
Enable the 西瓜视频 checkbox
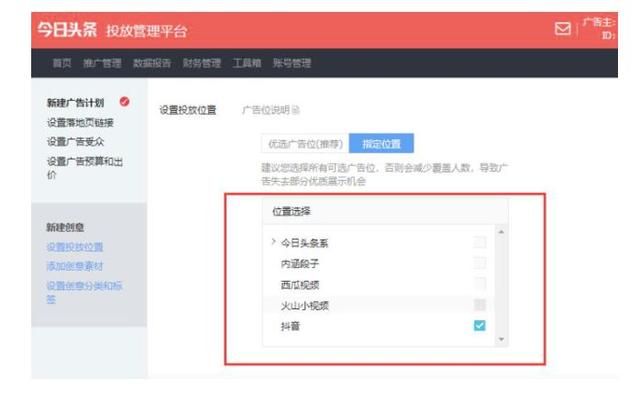click(479, 284)
